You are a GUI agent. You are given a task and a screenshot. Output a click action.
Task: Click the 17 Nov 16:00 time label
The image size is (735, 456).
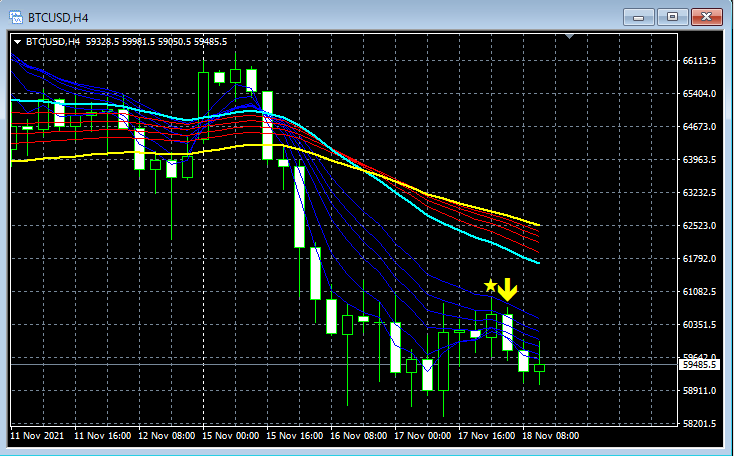coord(487,436)
